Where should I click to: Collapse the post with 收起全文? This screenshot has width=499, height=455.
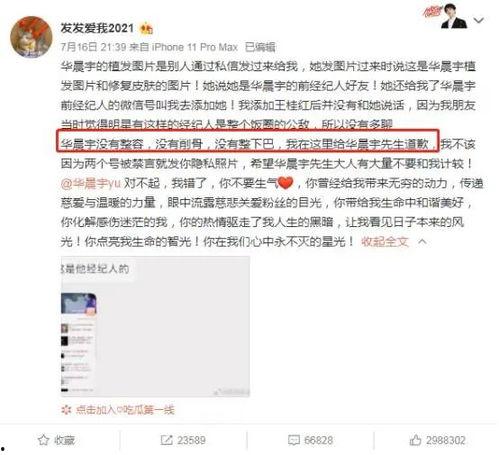[x=385, y=241]
